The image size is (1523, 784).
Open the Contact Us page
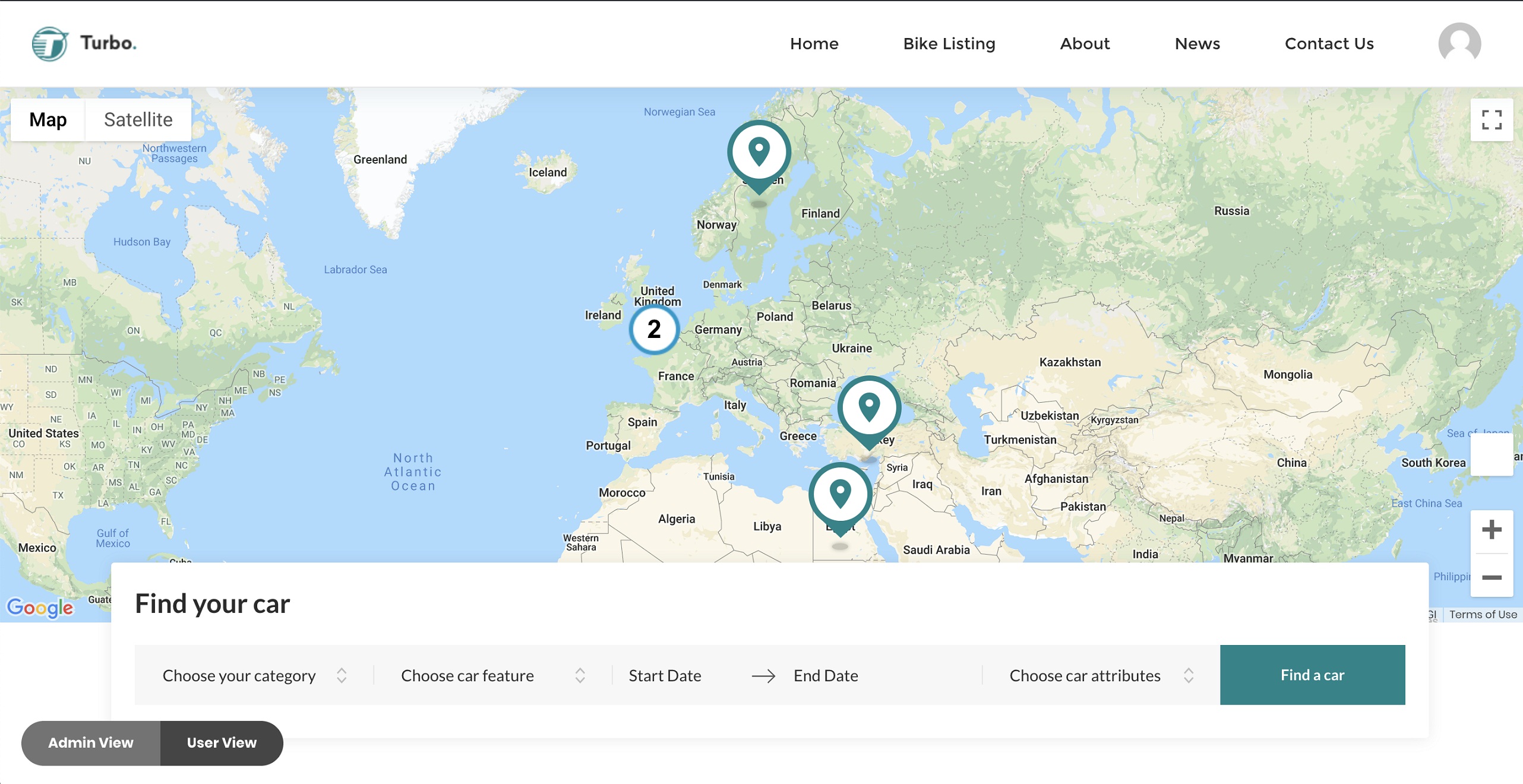pyautogui.click(x=1329, y=44)
